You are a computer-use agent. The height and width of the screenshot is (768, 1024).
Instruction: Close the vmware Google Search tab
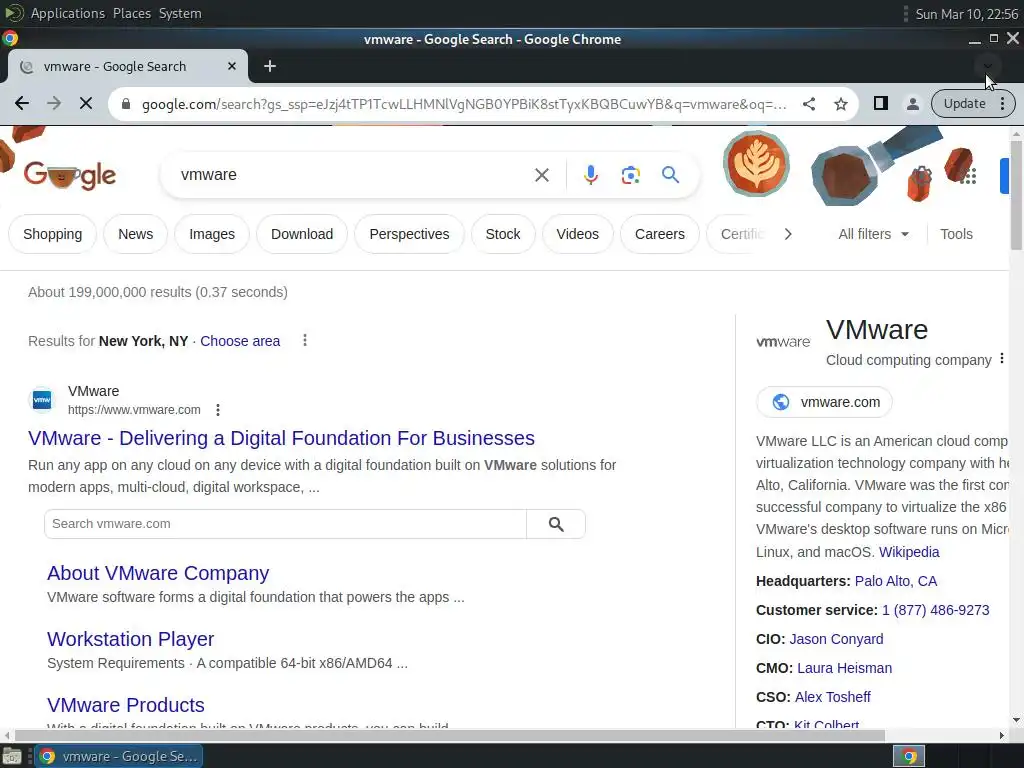pyautogui.click(x=232, y=66)
